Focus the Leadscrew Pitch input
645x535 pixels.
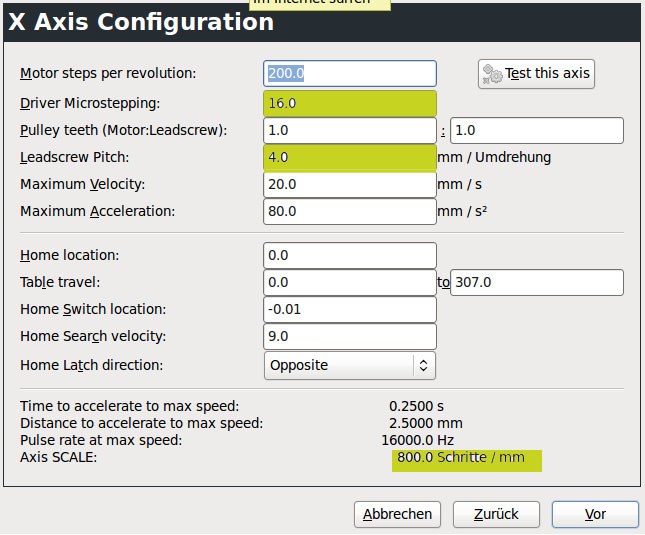[350, 158]
